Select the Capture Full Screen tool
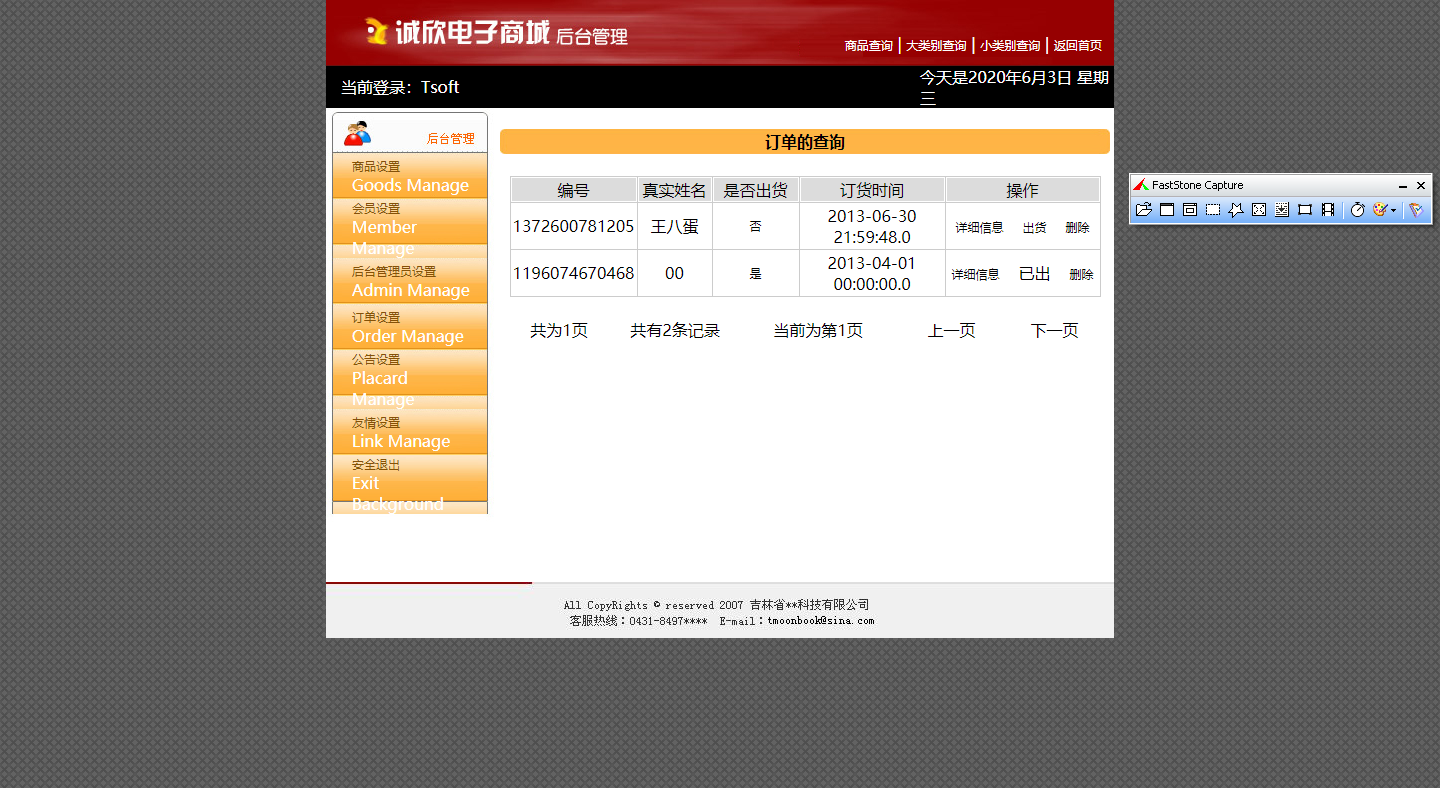Screen dimensions: 1440x788 click(1258, 210)
